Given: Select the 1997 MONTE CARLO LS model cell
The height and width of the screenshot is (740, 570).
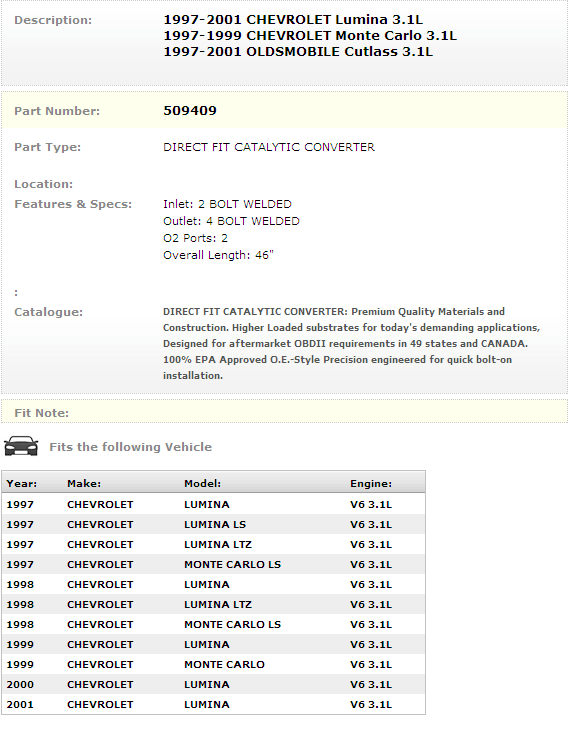Looking at the screenshot, I should 232,564.
